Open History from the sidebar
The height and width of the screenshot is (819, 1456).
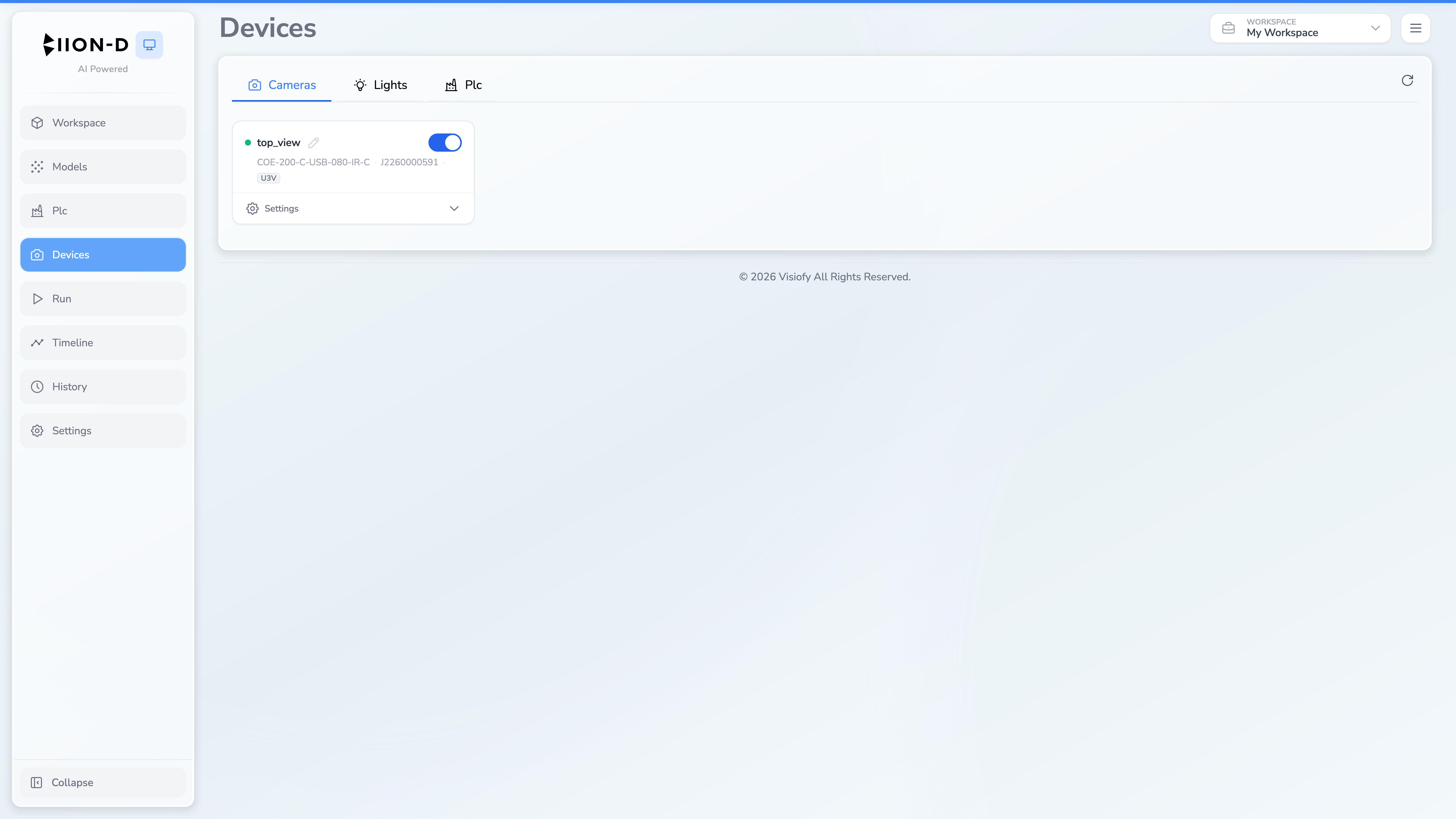[103, 386]
